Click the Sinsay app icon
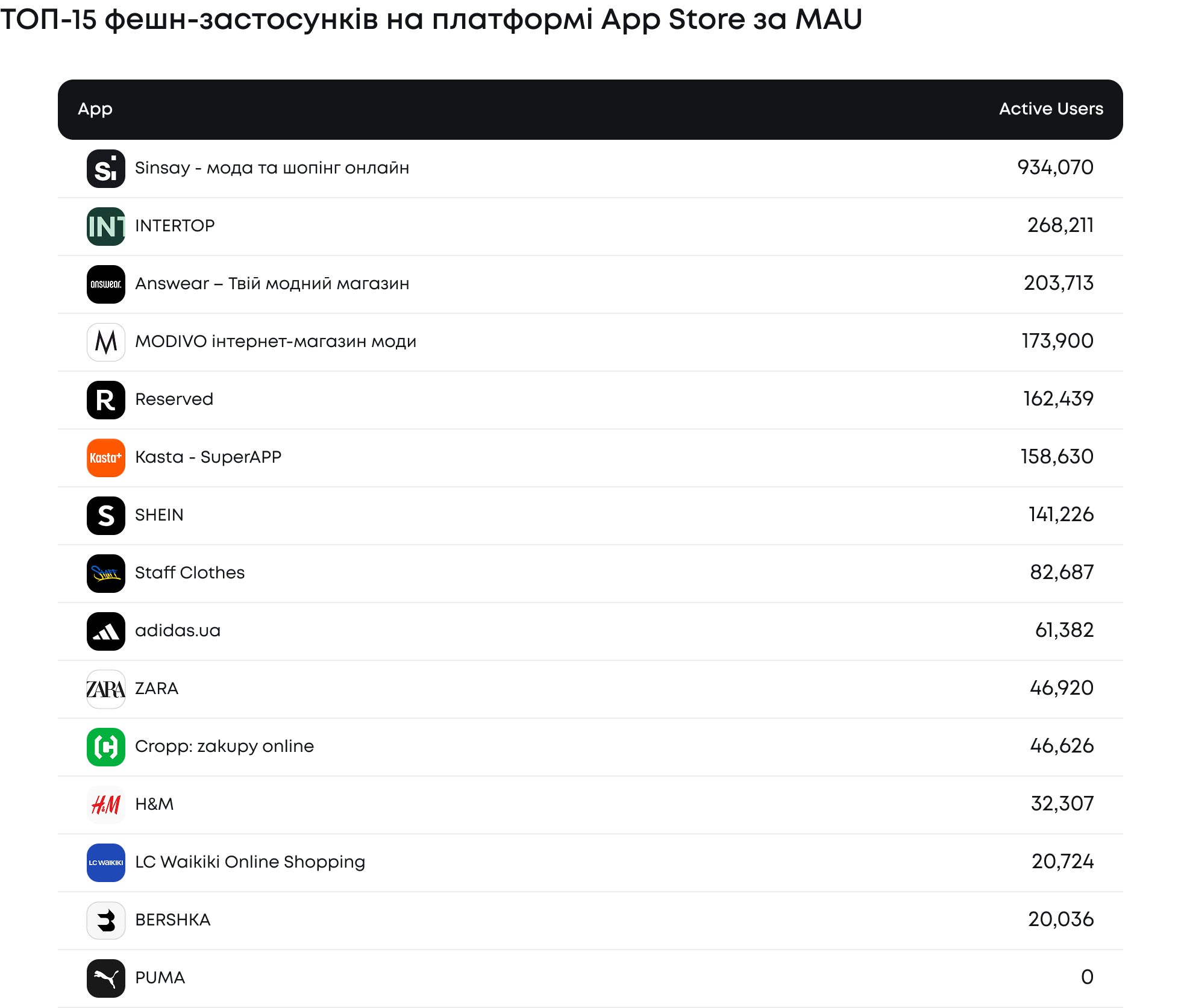 click(x=106, y=169)
